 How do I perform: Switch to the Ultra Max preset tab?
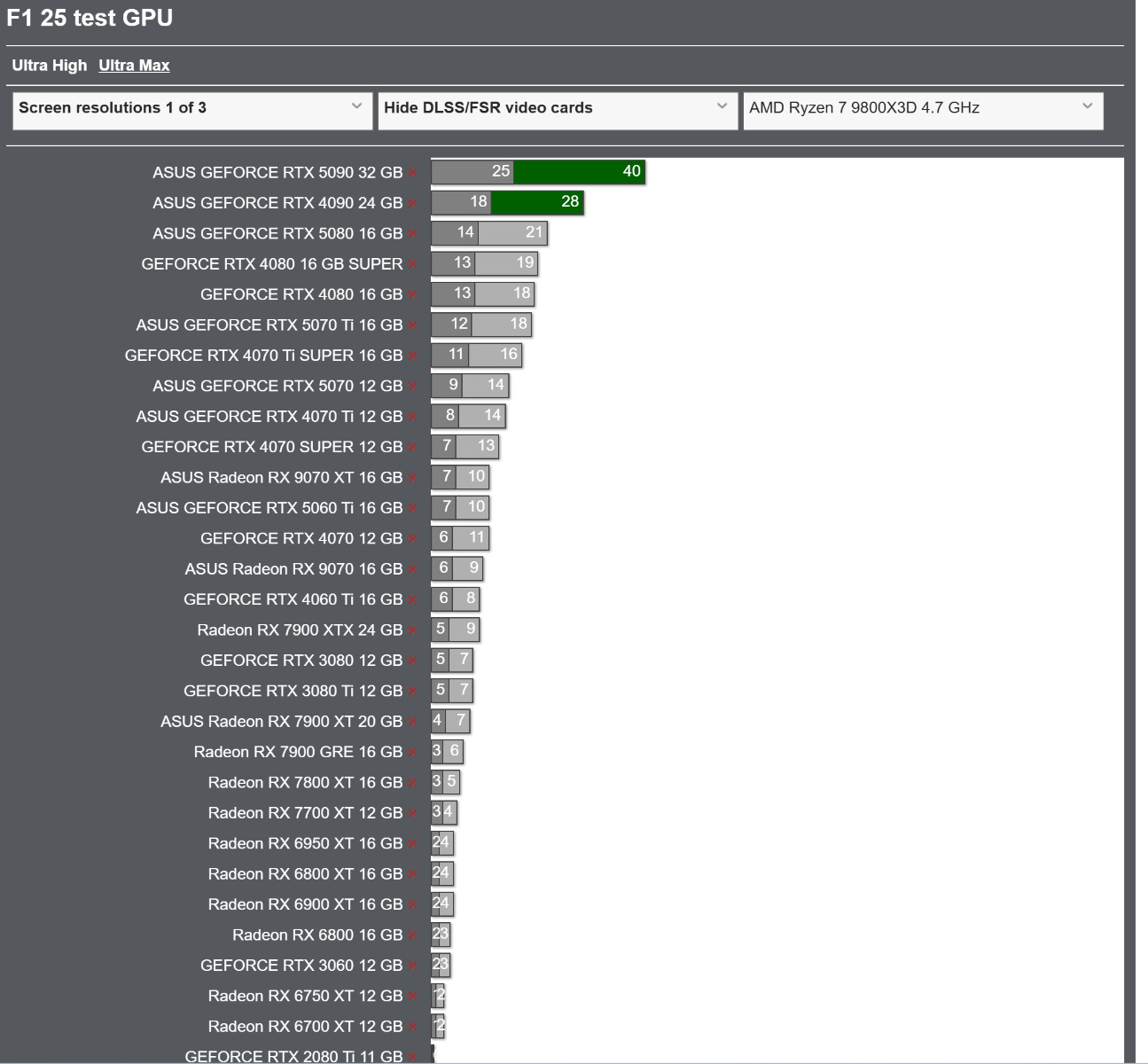coord(134,66)
